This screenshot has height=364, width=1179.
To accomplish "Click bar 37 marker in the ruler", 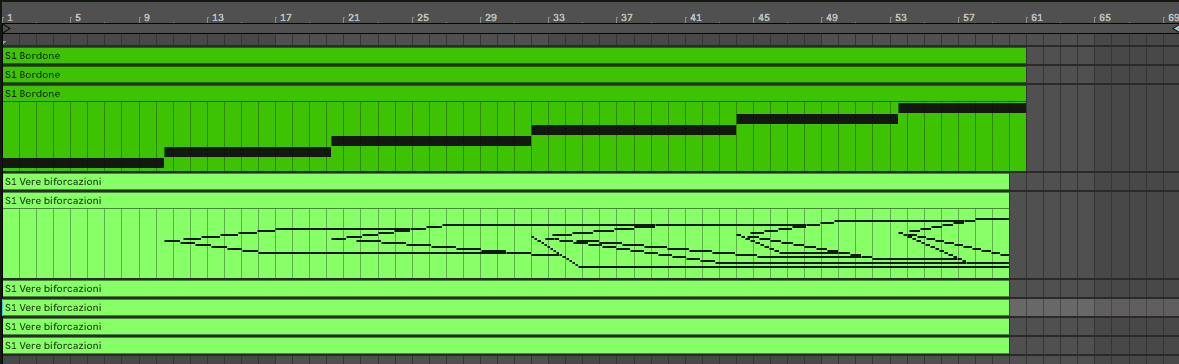I will [x=626, y=17].
